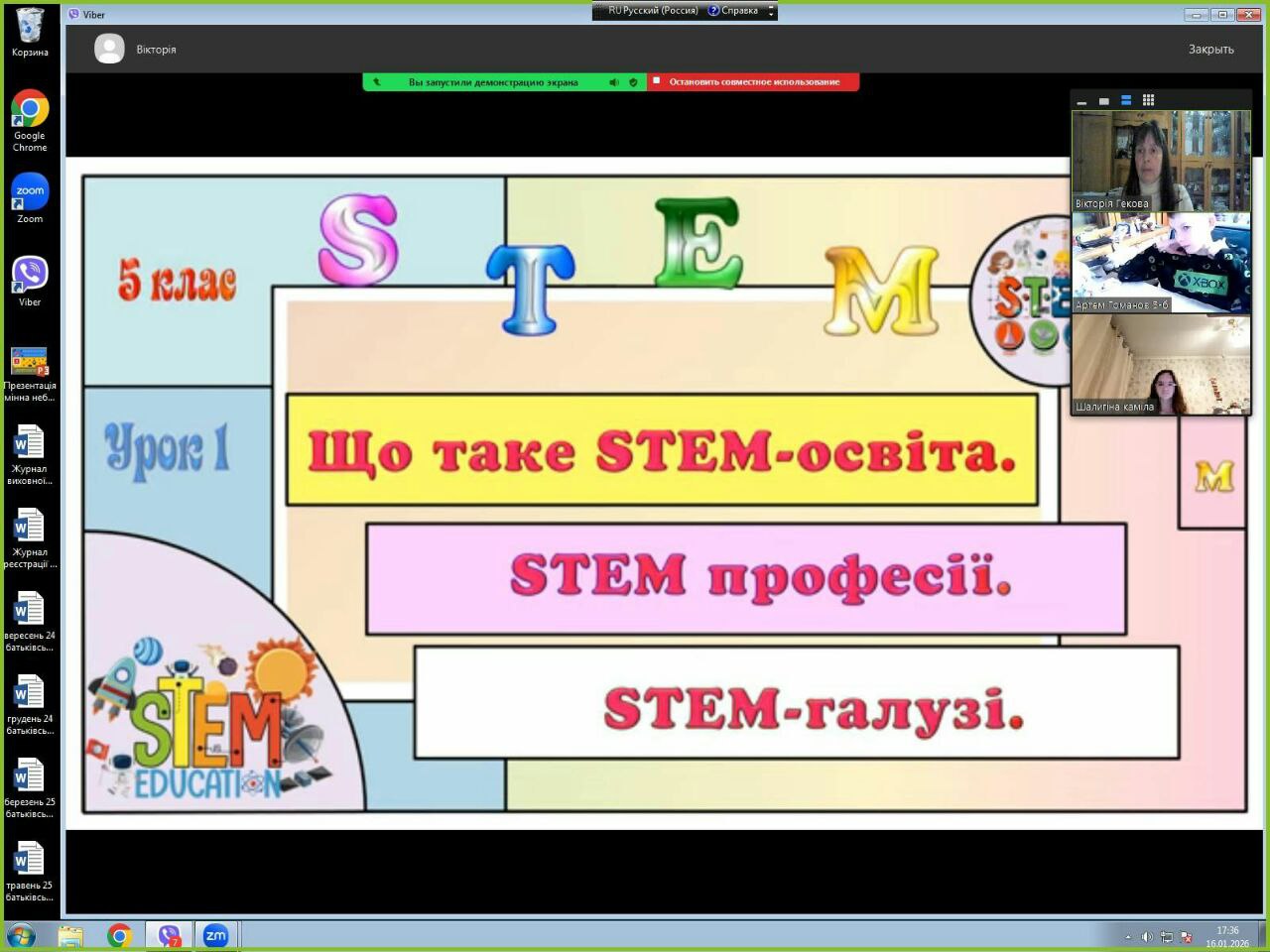Click the green phone icon in share bar

pyautogui.click(x=376, y=82)
